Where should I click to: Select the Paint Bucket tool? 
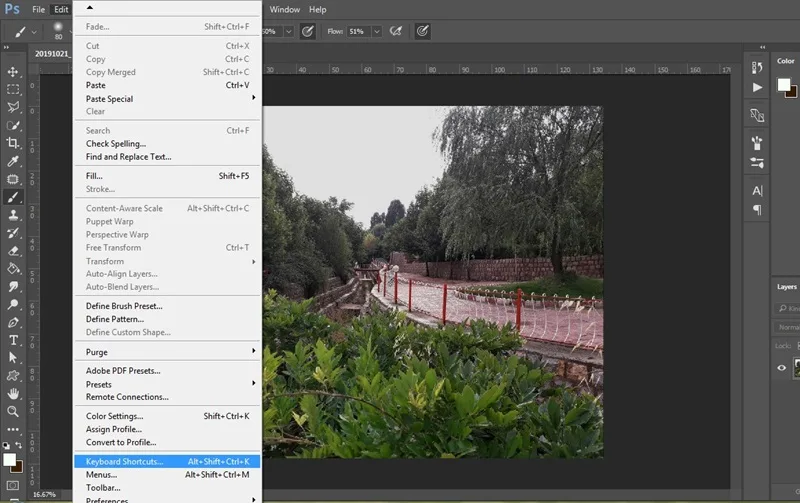[x=13, y=268]
